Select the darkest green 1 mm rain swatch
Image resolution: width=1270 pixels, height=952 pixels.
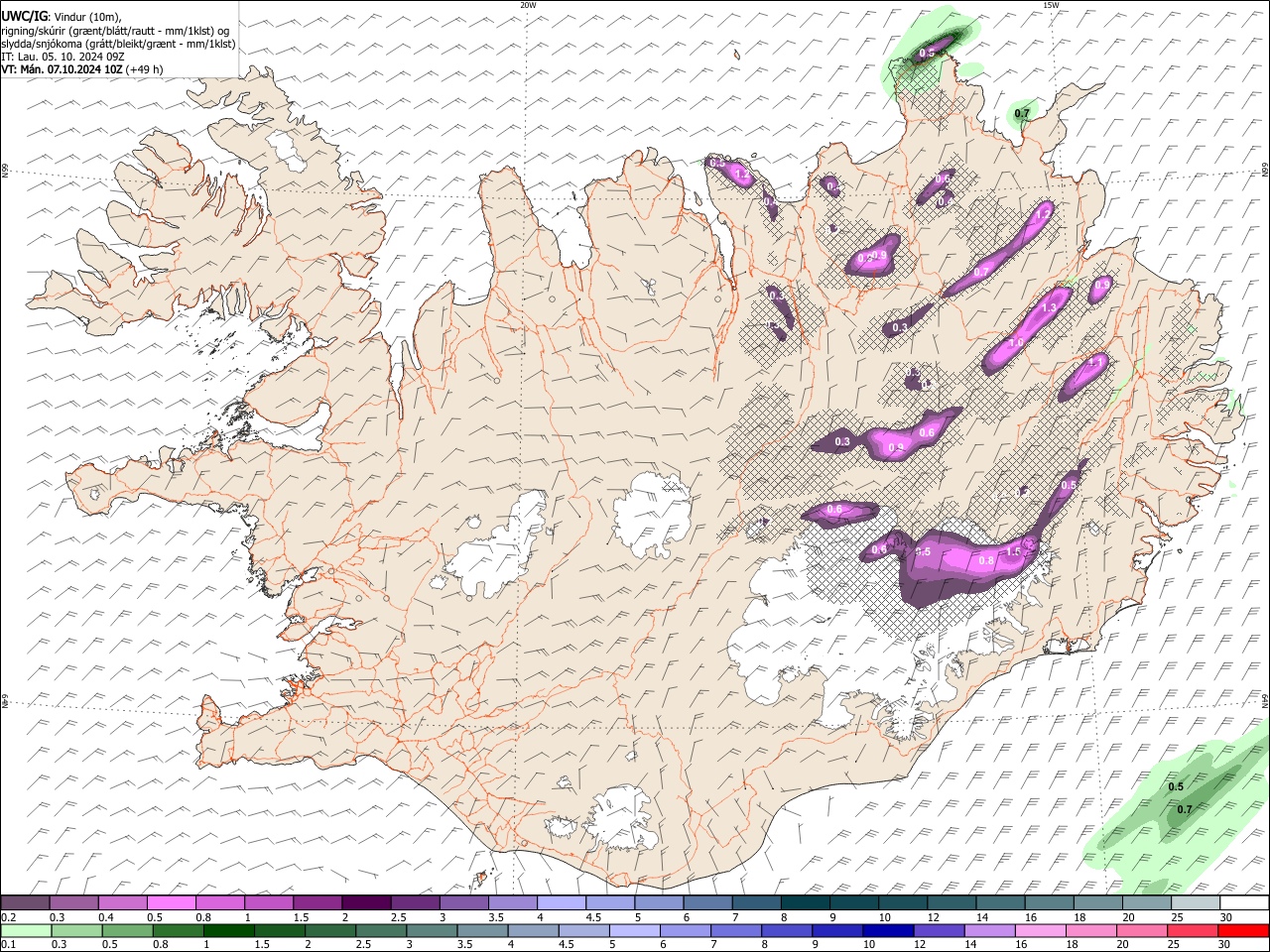point(228,930)
